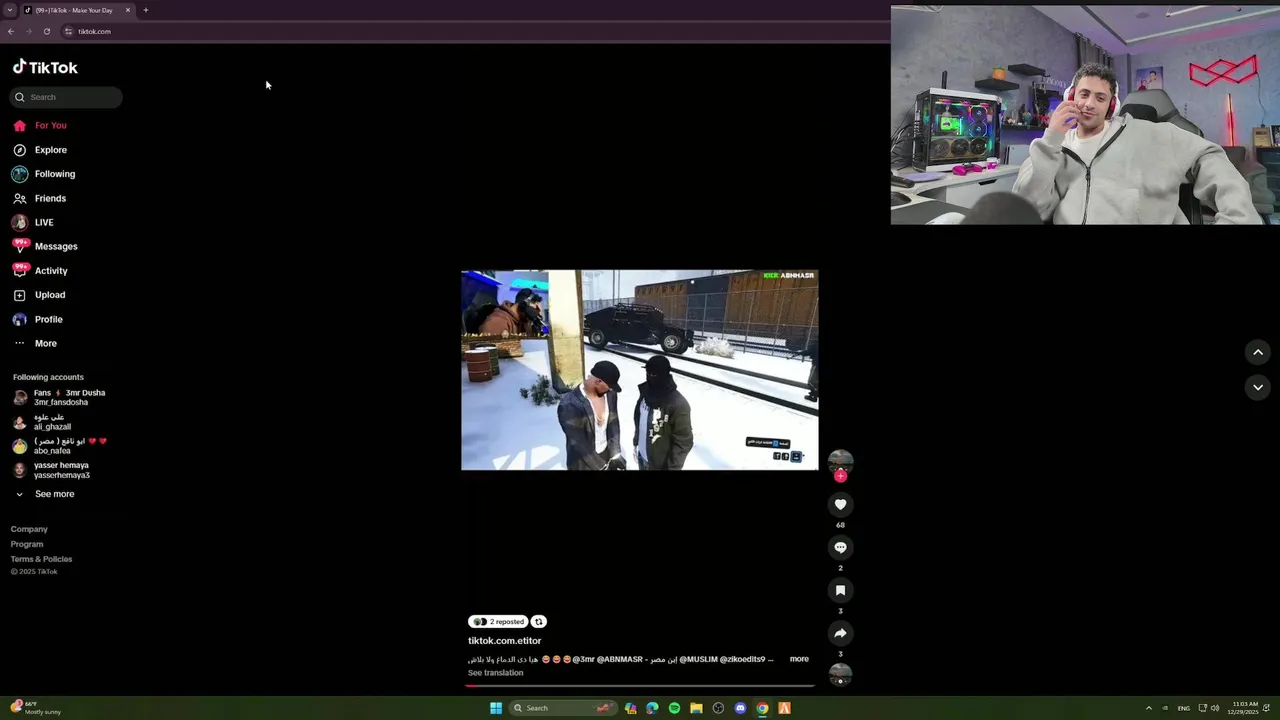The height and width of the screenshot is (720, 1280).
Task: Open the taskbar clock and date
Action: 1245,708
